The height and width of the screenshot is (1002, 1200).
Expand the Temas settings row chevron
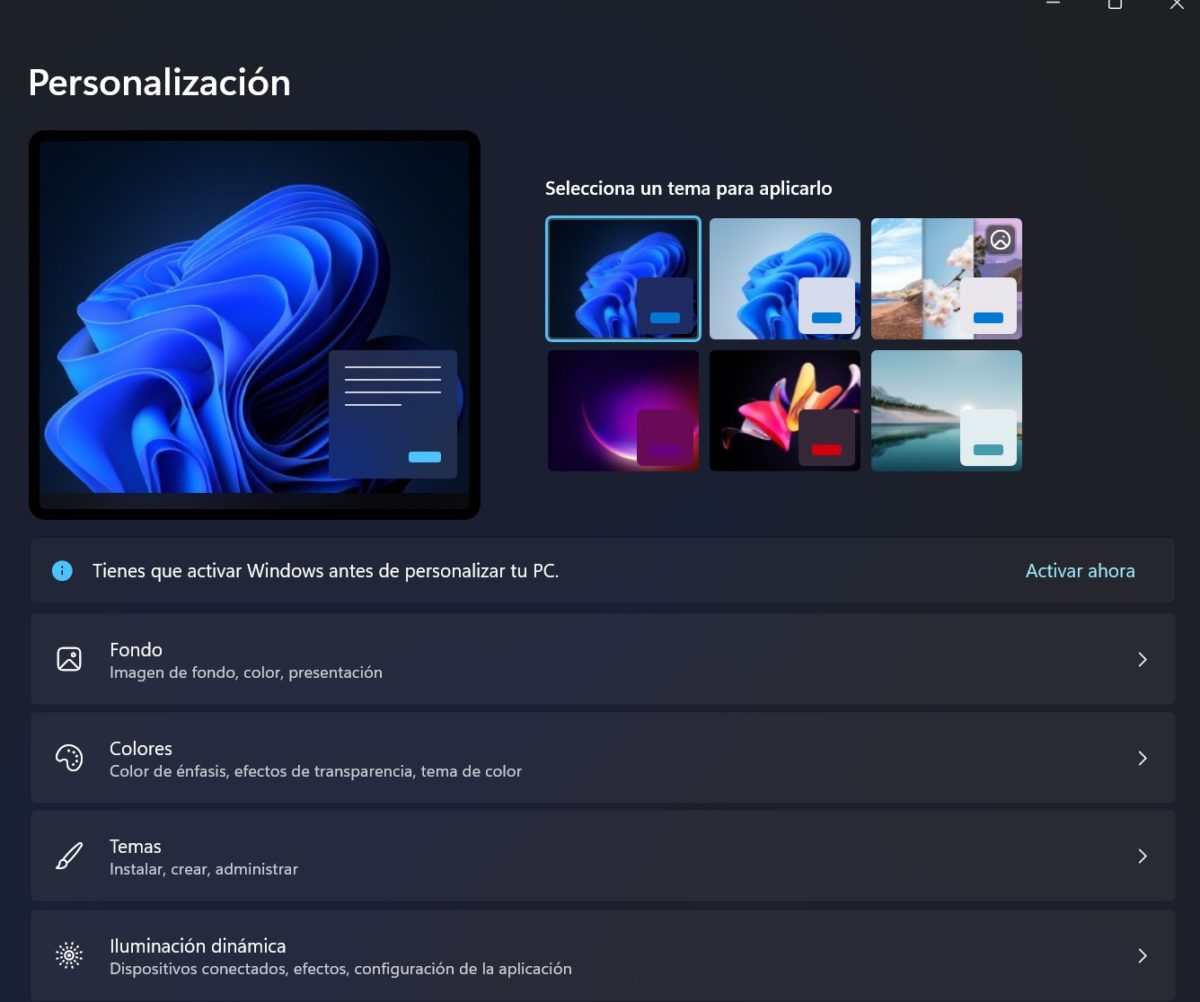point(1142,856)
